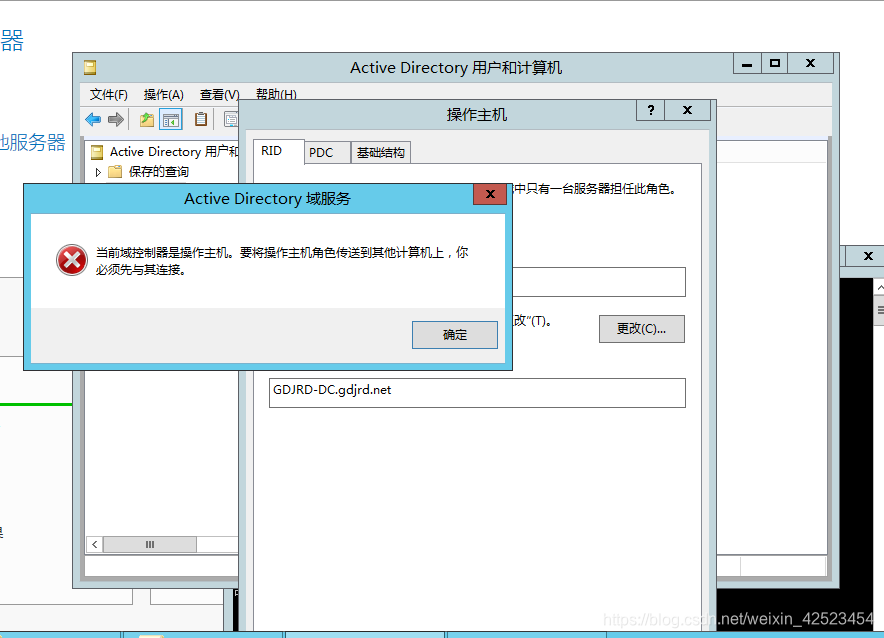Image resolution: width=884 pixels, height=638 pixels.
Task: Open the 文件(F) menu
Action: tap(108, 95)
